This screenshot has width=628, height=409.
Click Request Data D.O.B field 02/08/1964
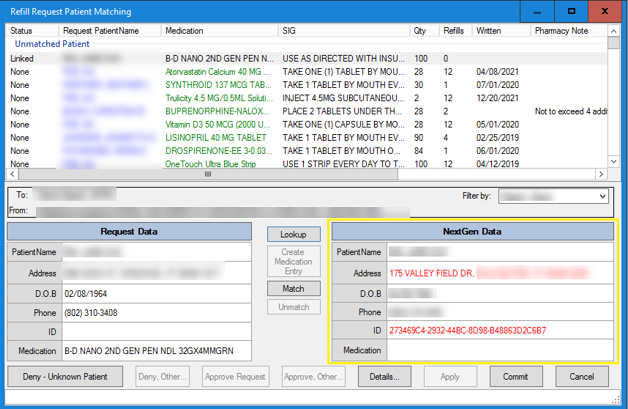pos(157,294)
